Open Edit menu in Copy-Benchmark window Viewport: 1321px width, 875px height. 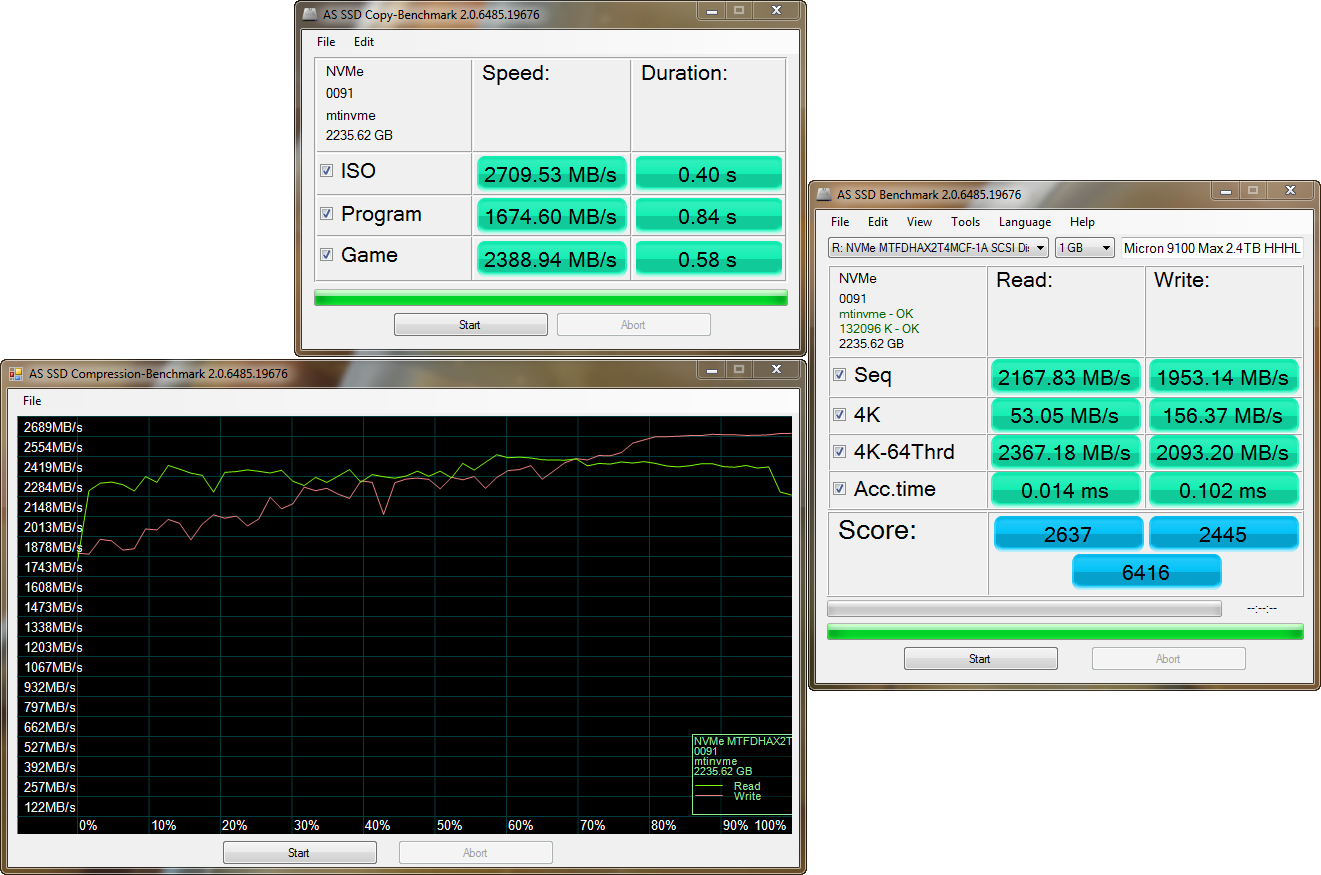364,42
